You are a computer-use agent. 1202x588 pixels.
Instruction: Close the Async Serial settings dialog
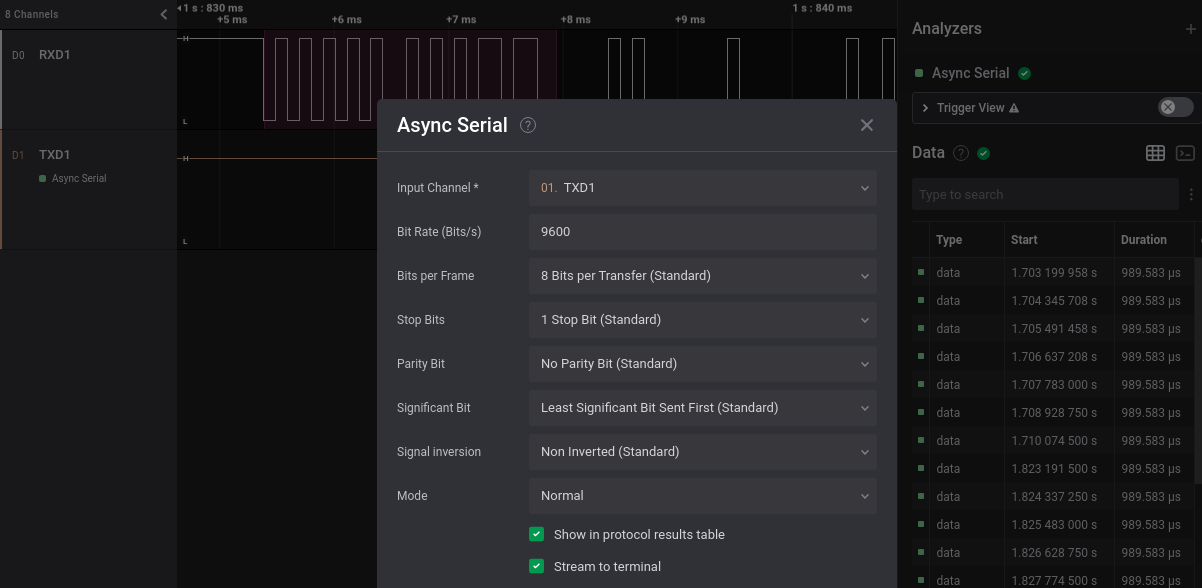click(866, 125)
